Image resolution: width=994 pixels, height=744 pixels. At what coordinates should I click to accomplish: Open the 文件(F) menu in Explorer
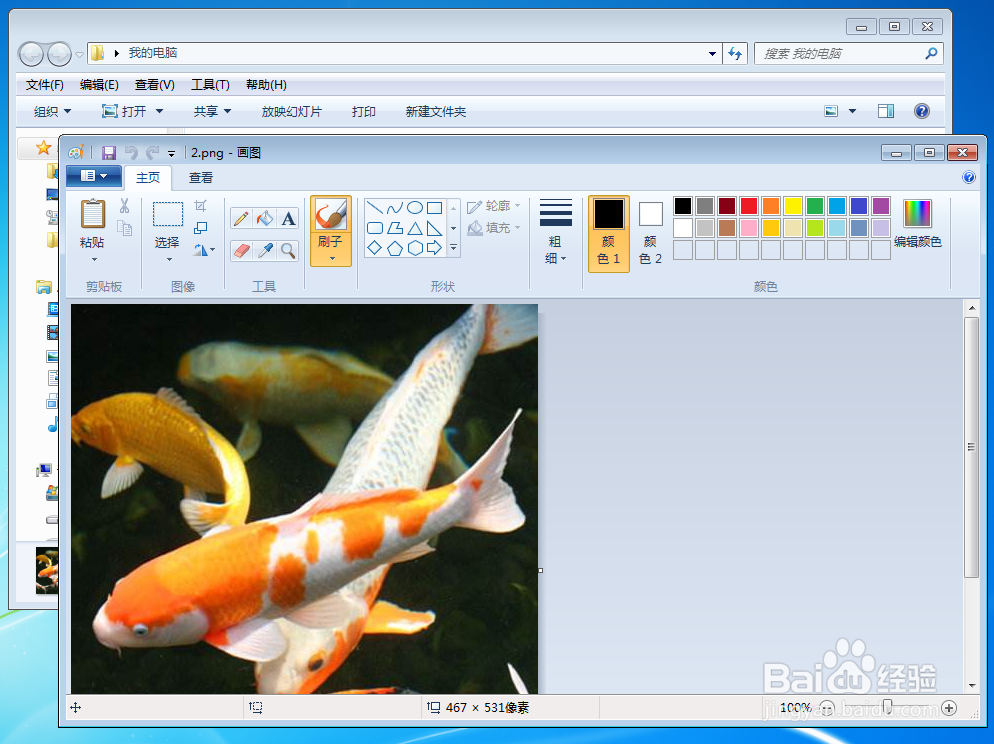point(44,85)
